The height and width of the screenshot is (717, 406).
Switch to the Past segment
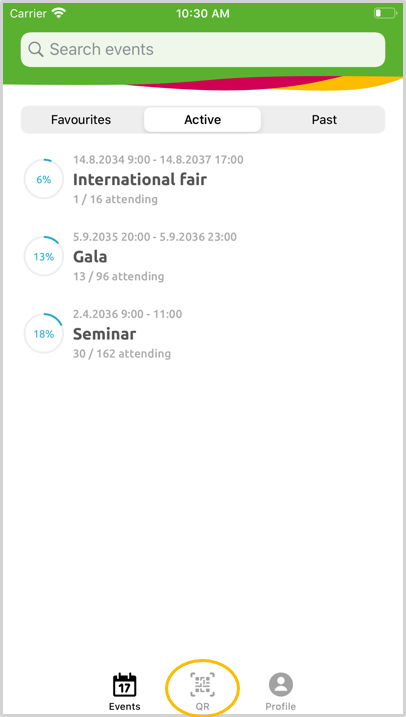324,120
